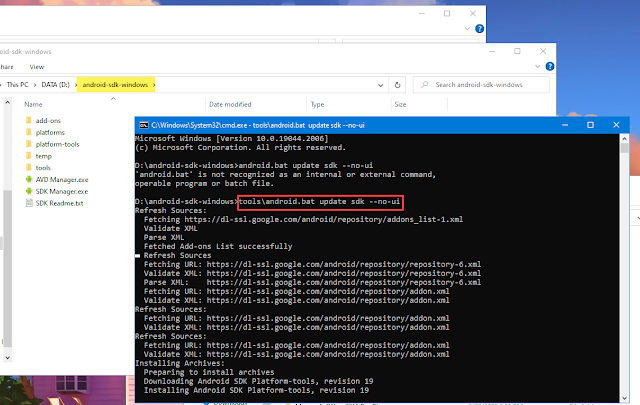This screenshot has height=405, width=640.
Task: Sort files by Size column
Action: [x=400, y=105]
